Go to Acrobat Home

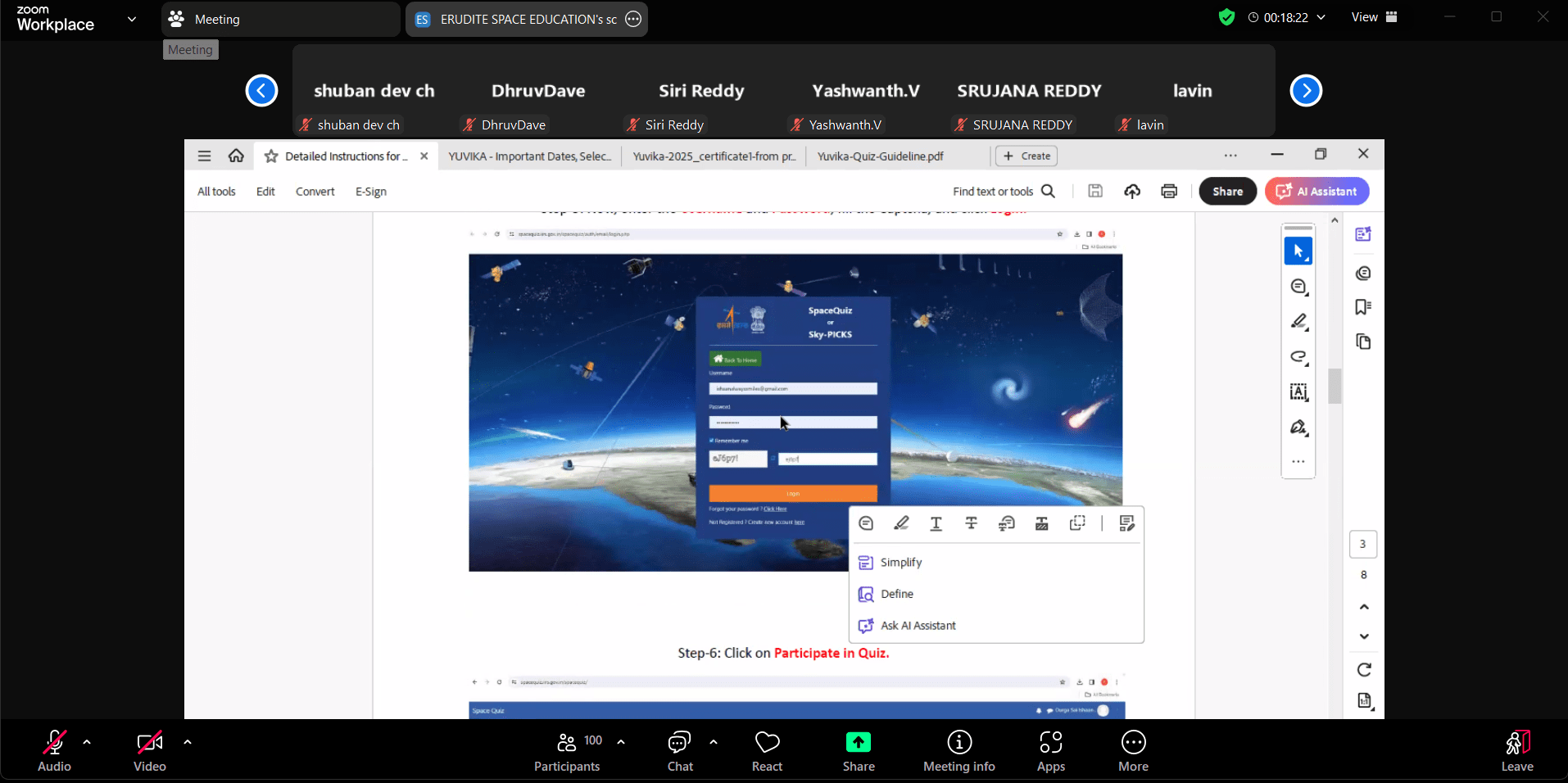click(x=236, y=156)
